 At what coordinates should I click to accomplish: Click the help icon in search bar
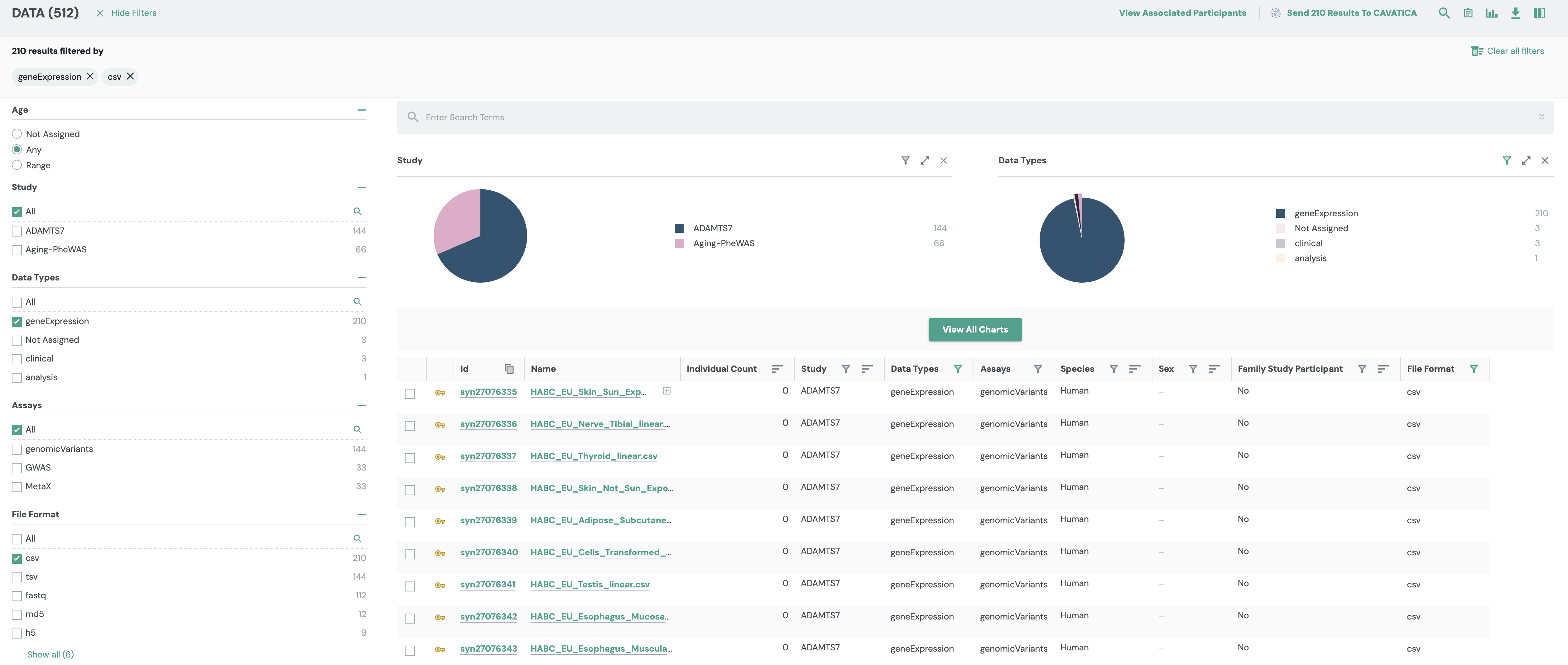1541,117
